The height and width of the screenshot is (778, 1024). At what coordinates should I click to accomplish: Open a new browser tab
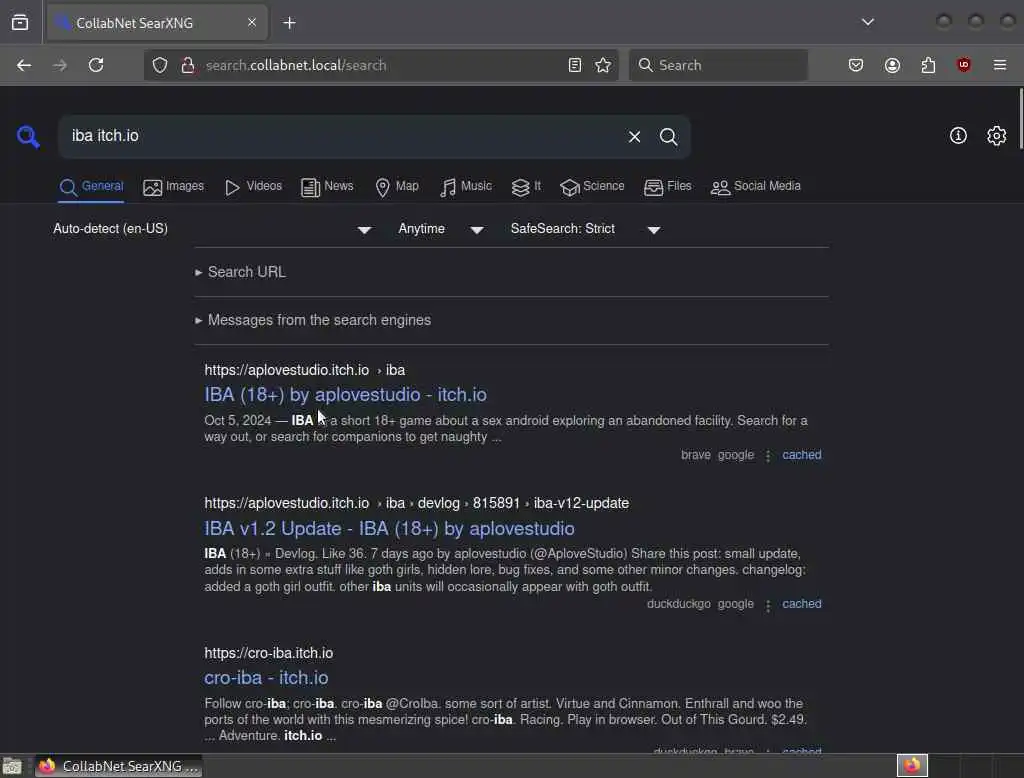coord(289,23)
